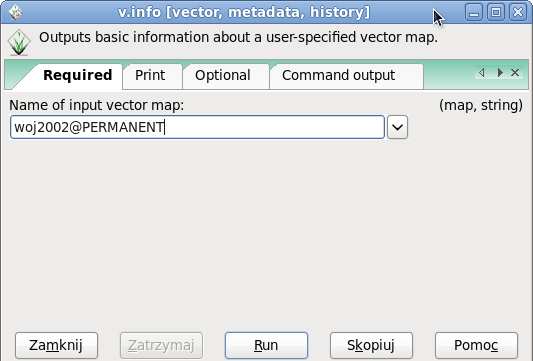This screenshot has width=533, height=361.
Task: Click the Skopiuj button
Action: tap(371, 345)
